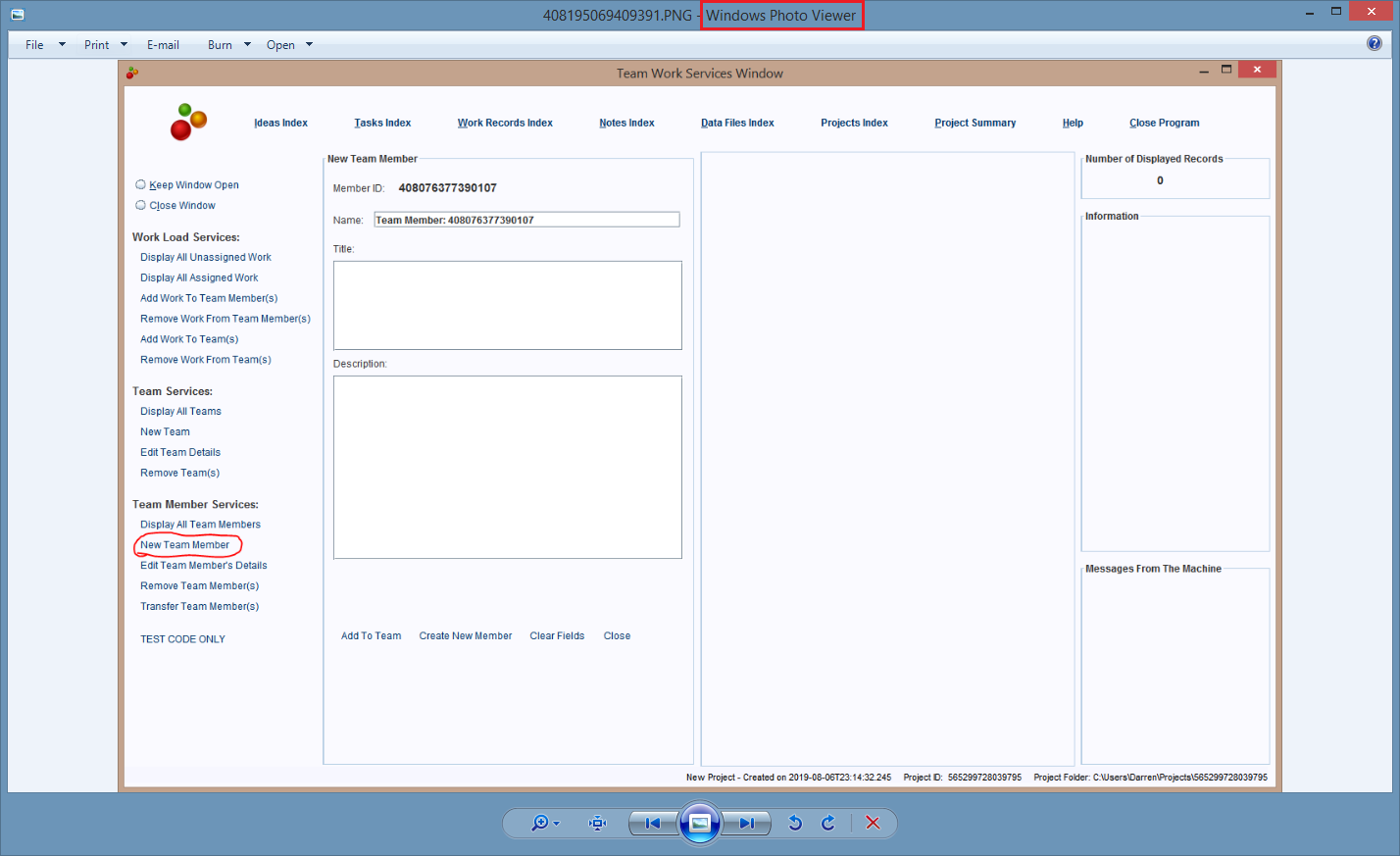1400x856 pixels.
Task: Expand the Print menu dropdown
Action: [106, 45]
